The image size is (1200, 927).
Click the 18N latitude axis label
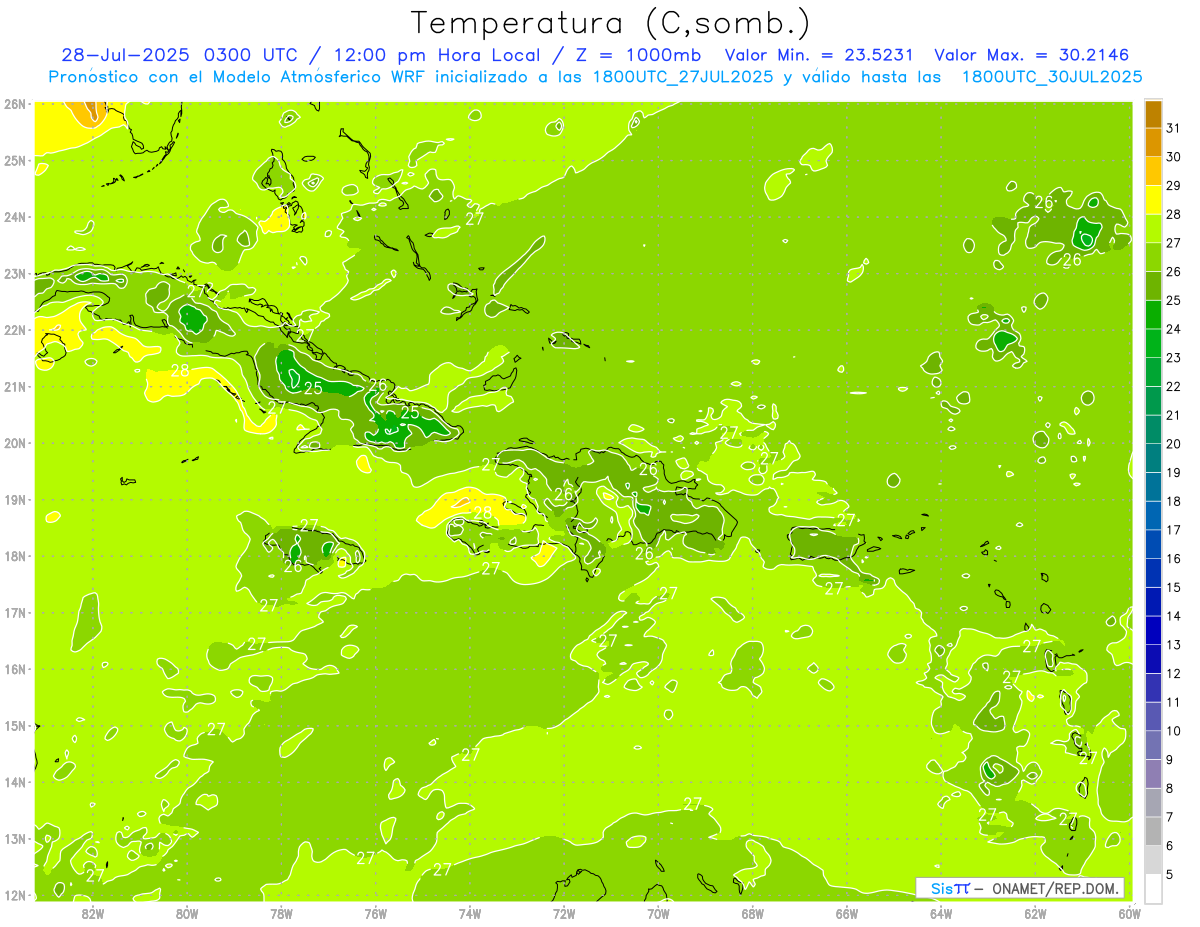click(14, 556)
